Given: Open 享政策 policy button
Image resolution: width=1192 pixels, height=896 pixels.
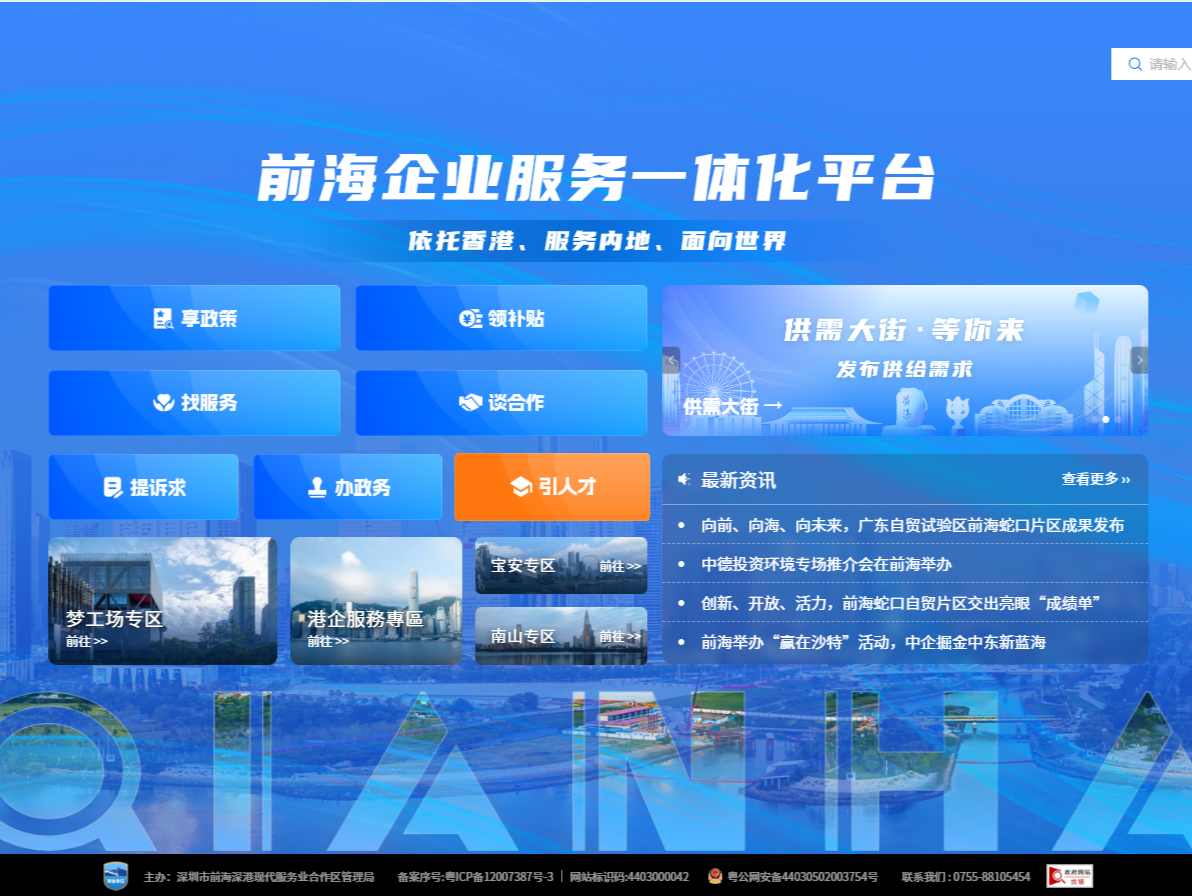Looking at the screenshot, I should [195, 318].
